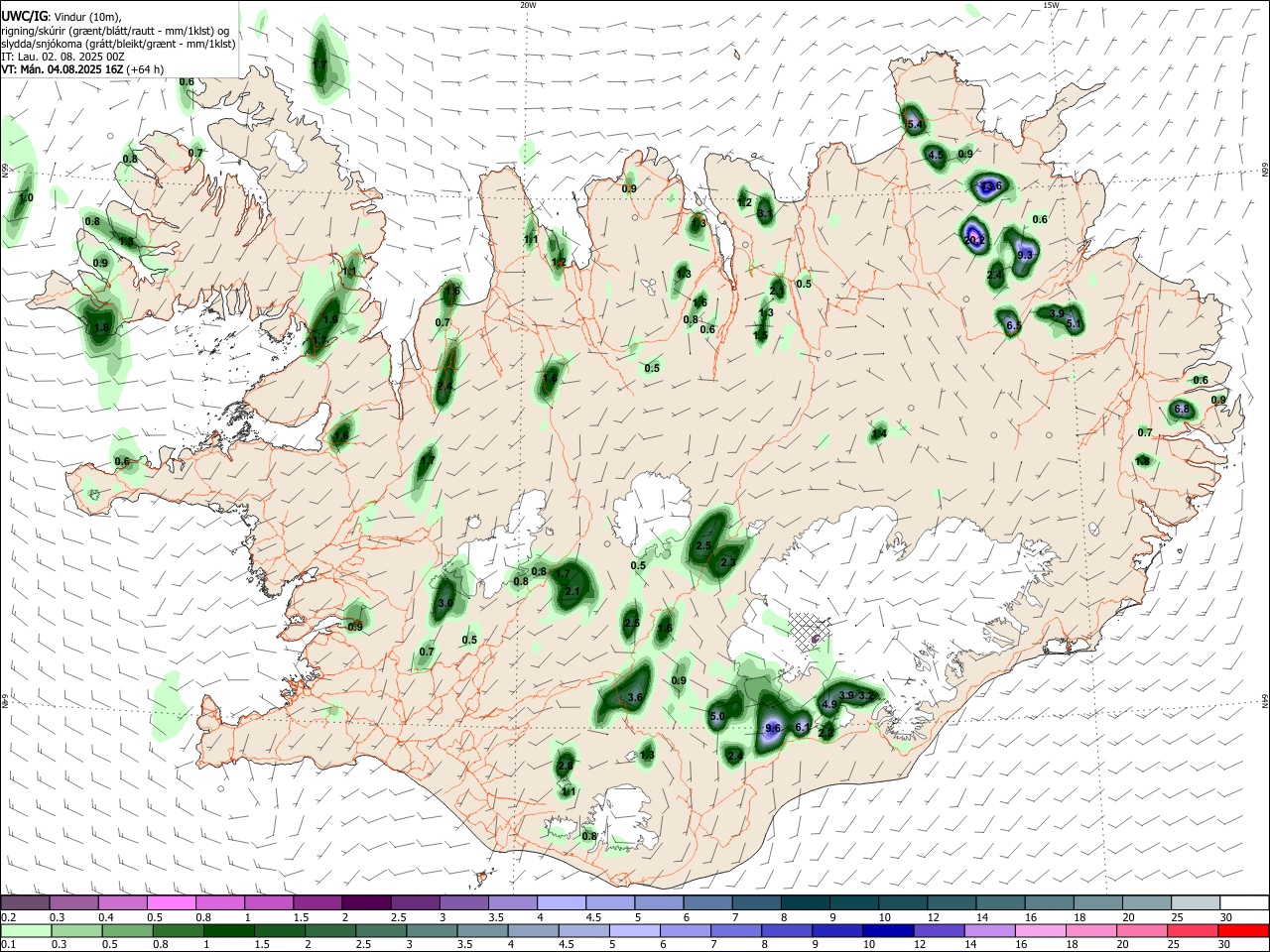Select the 3.6 value in southern Iceland
1270x952 pixels.
(636, 698)
